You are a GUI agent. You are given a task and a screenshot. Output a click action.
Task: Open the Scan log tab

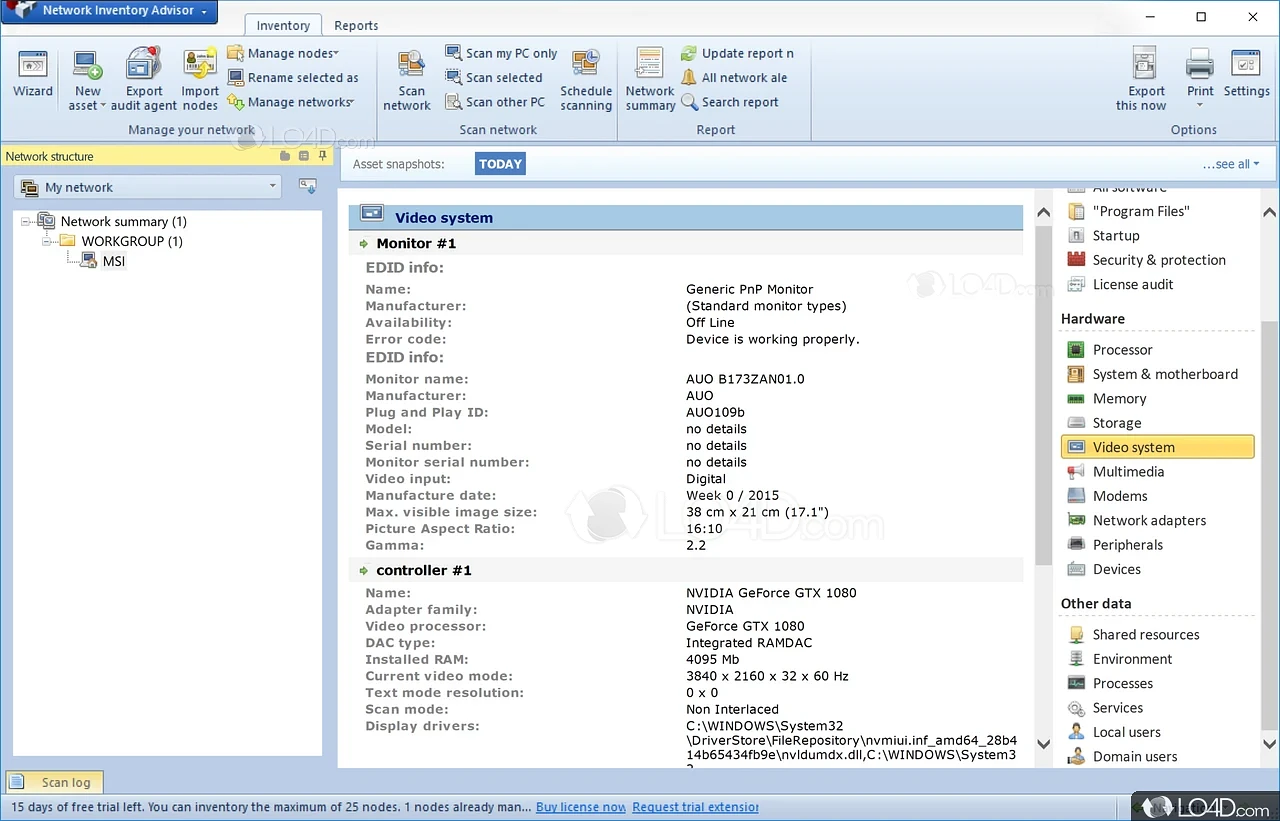(56, 782)
